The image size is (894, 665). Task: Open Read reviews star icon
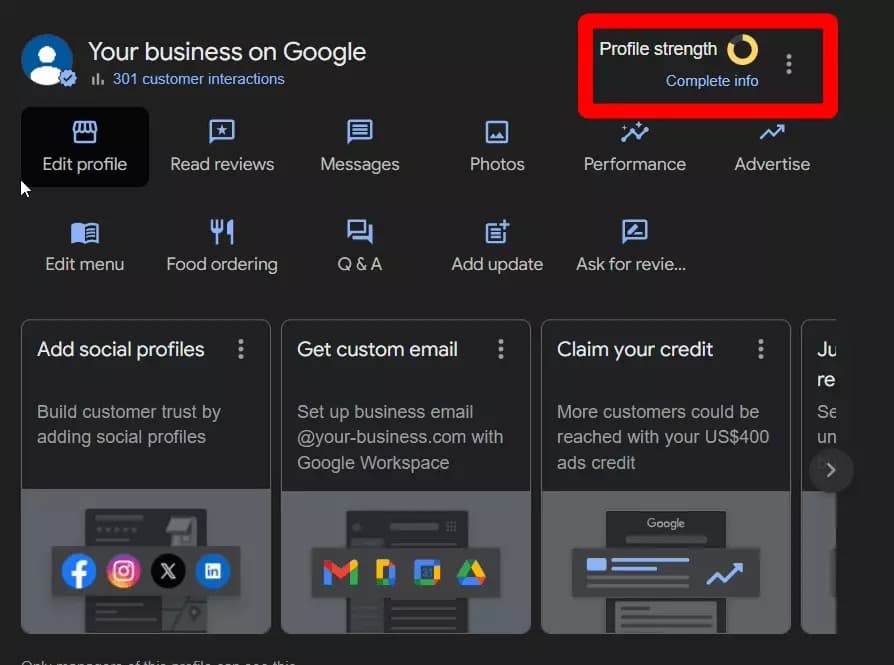pyautogui.click(x=221, y=132)
